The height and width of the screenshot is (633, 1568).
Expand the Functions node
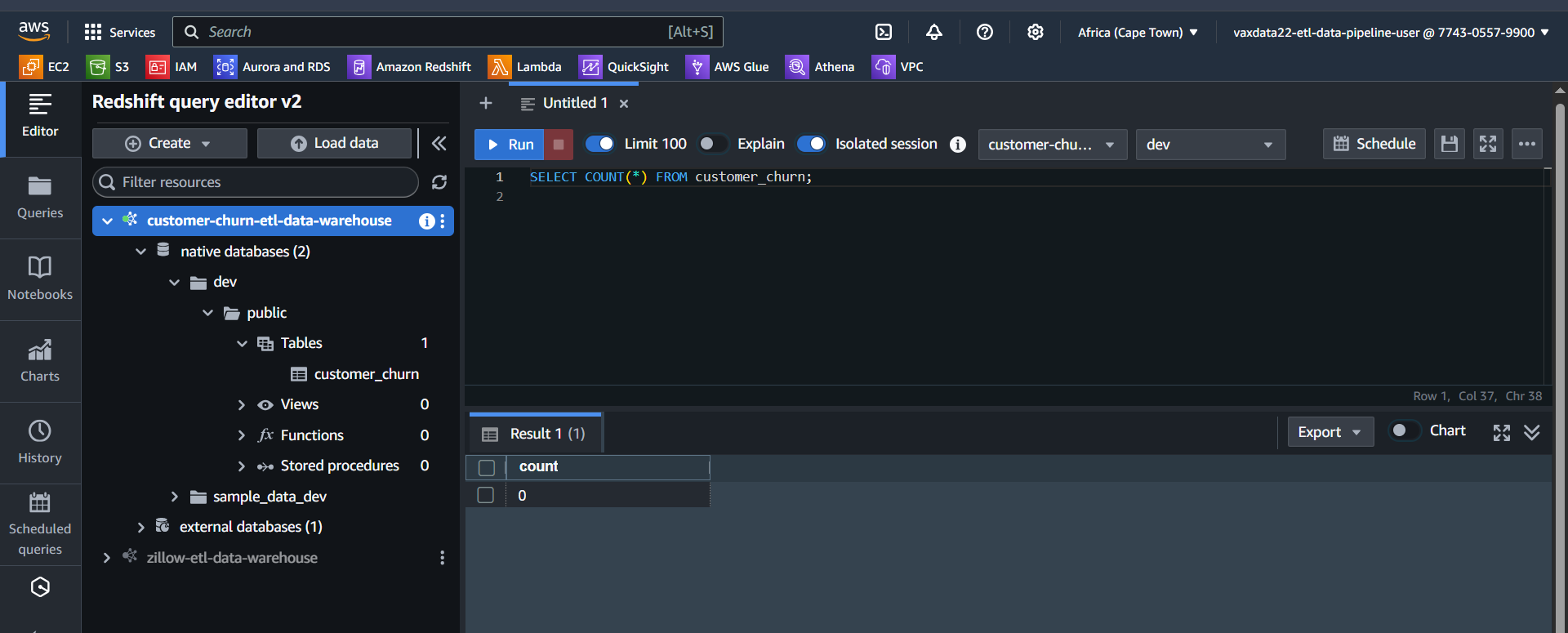point(241,435)
